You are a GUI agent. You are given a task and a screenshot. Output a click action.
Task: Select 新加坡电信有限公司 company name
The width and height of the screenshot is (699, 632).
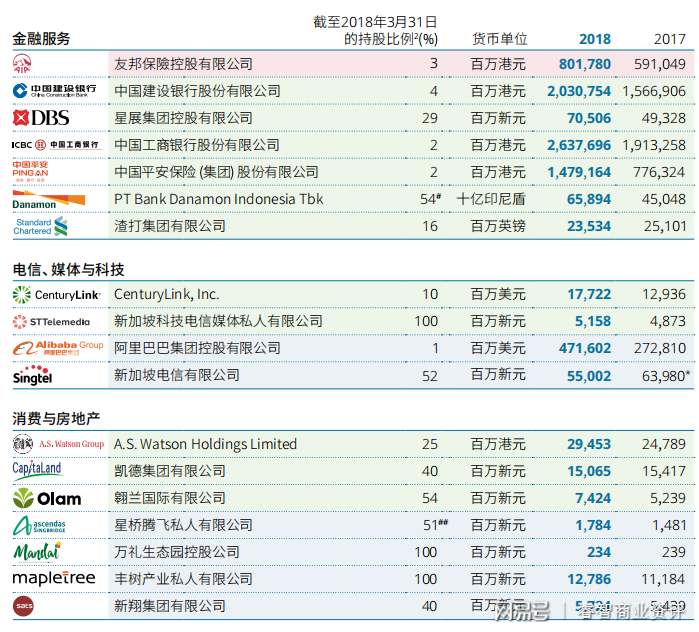click(177, 375)
